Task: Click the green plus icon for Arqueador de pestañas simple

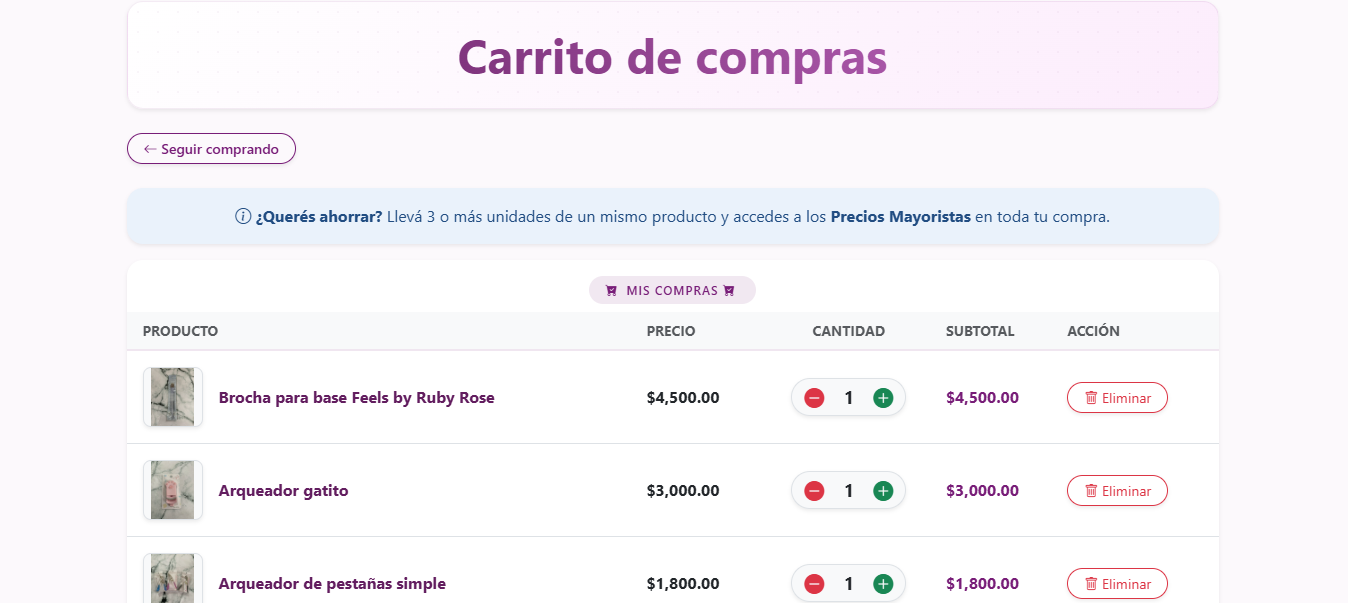Action: point(882,583)
